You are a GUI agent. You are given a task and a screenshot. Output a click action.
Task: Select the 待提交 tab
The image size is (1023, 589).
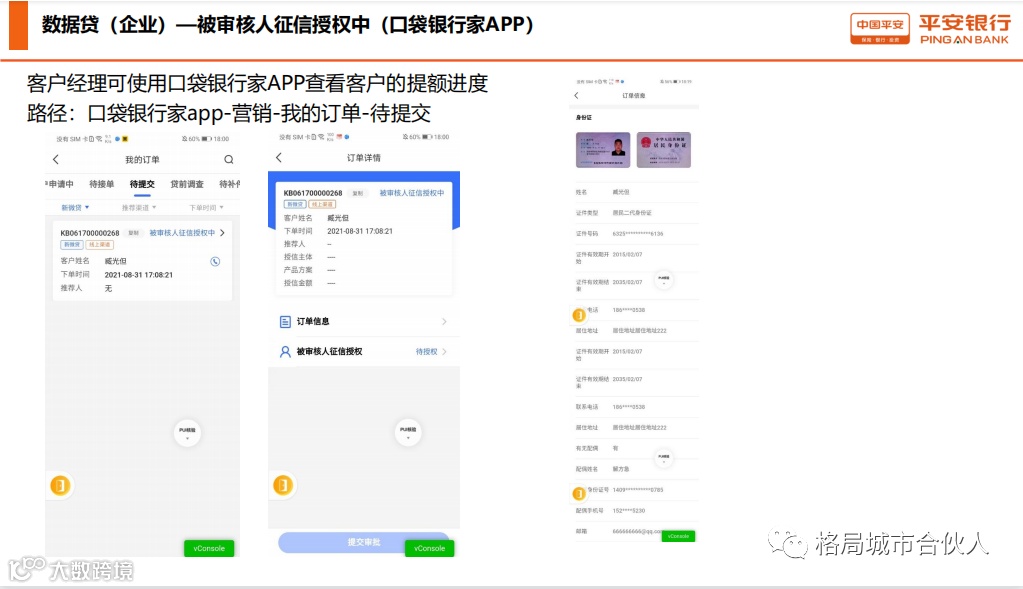142,185
